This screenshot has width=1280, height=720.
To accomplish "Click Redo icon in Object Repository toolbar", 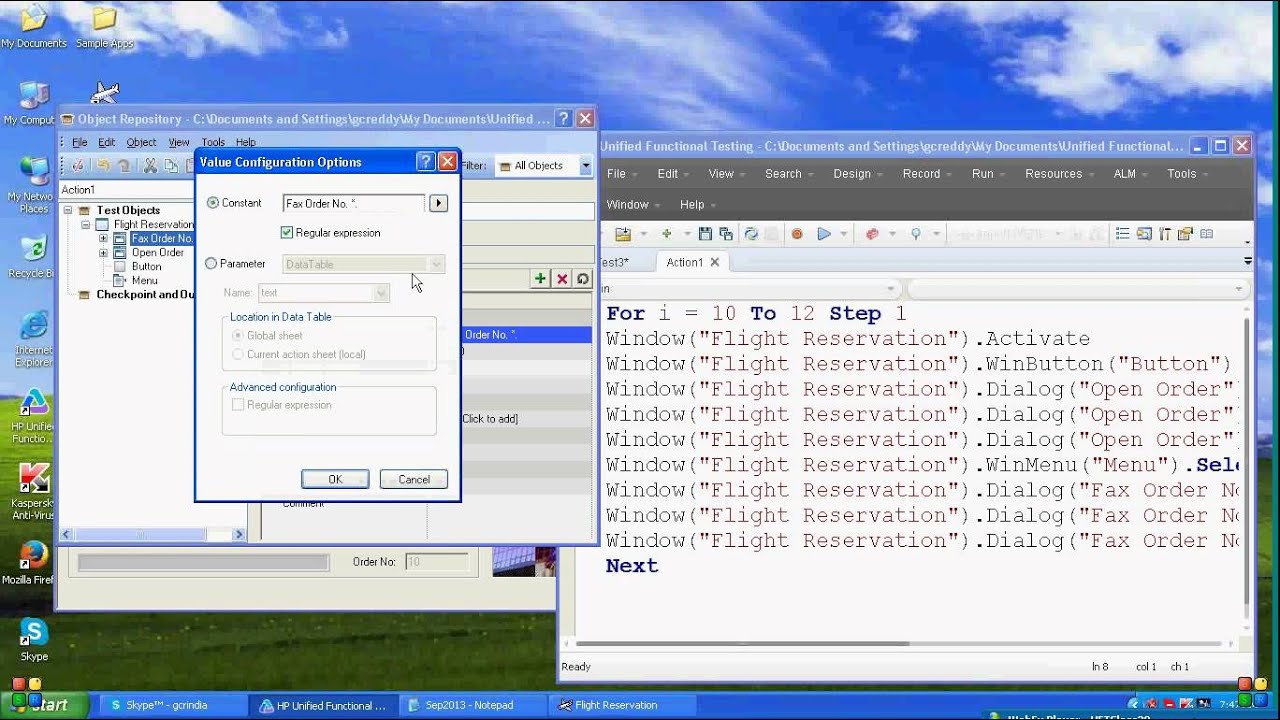I will click(x=124, y=166).
